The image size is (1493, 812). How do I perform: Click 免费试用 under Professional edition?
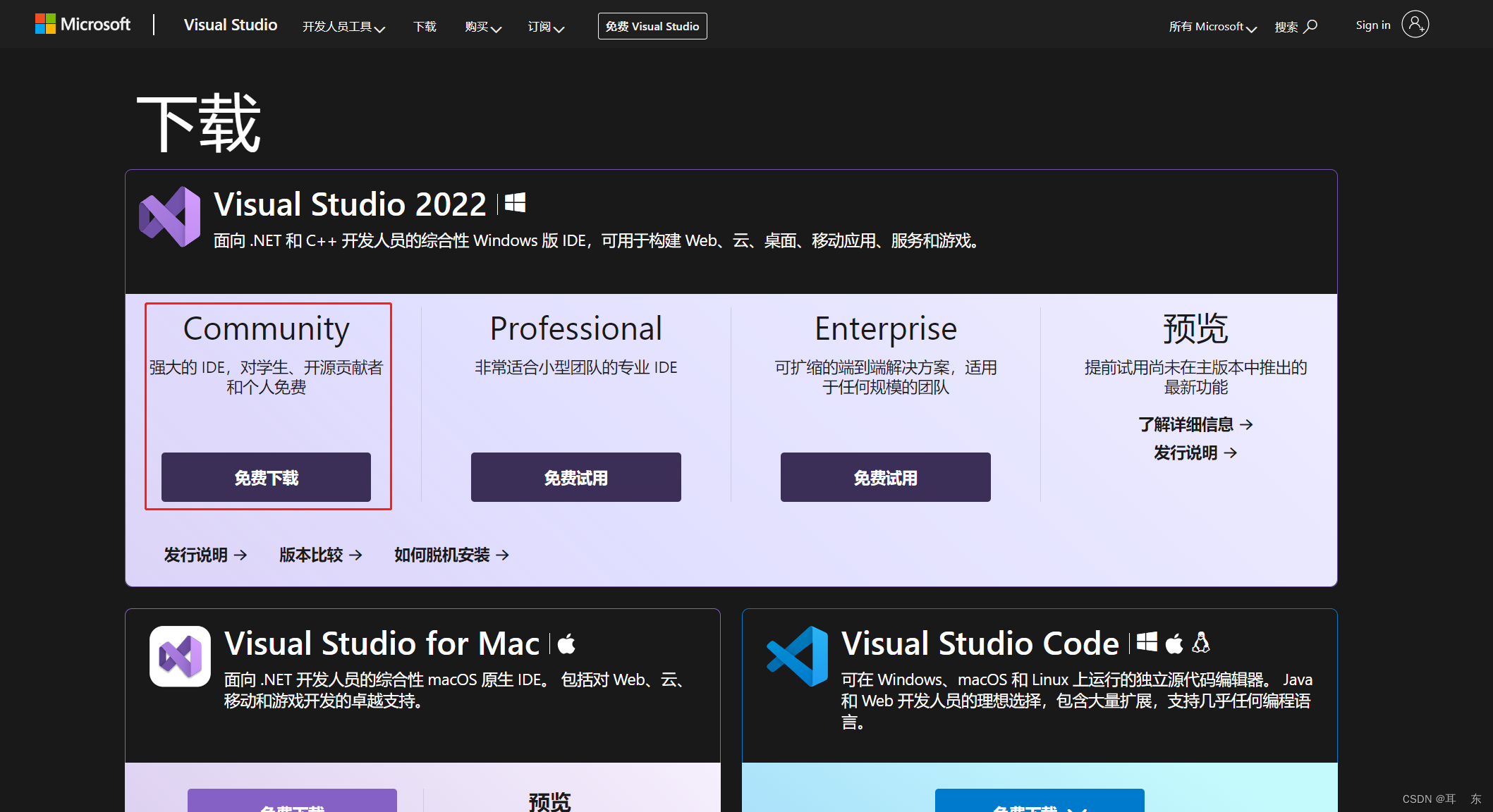pyautogui.click(x=575, y=477)
